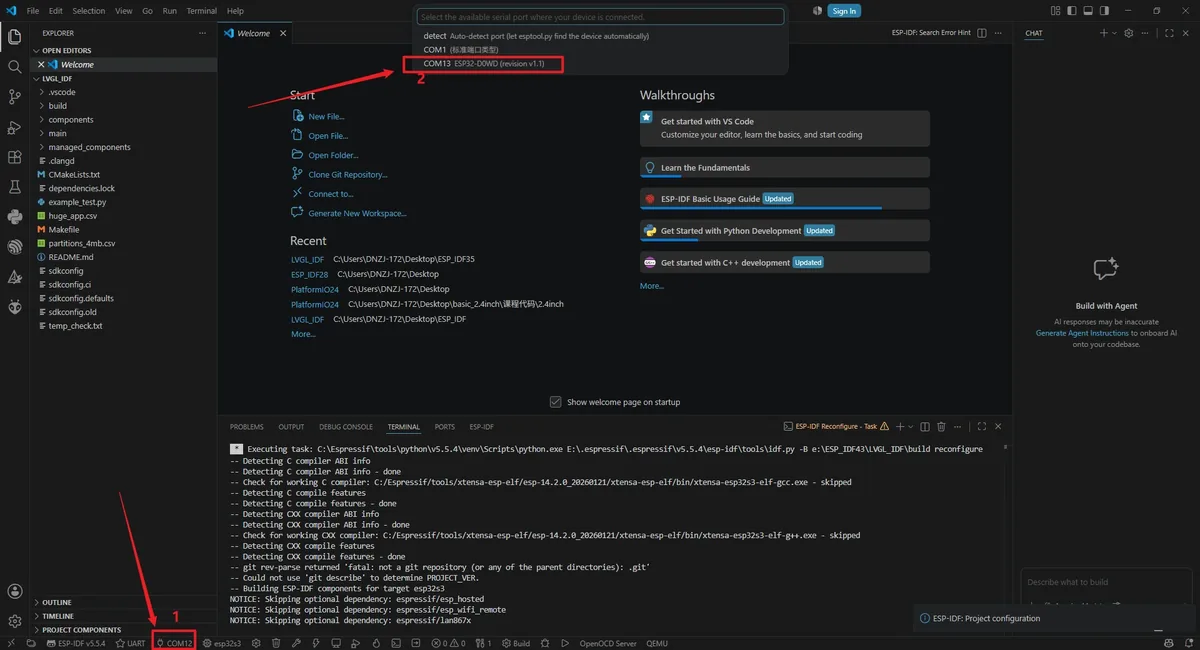Screen dimensions: 1200x650
Task: Open the Selection menu
Action: [x=88, y=11]
